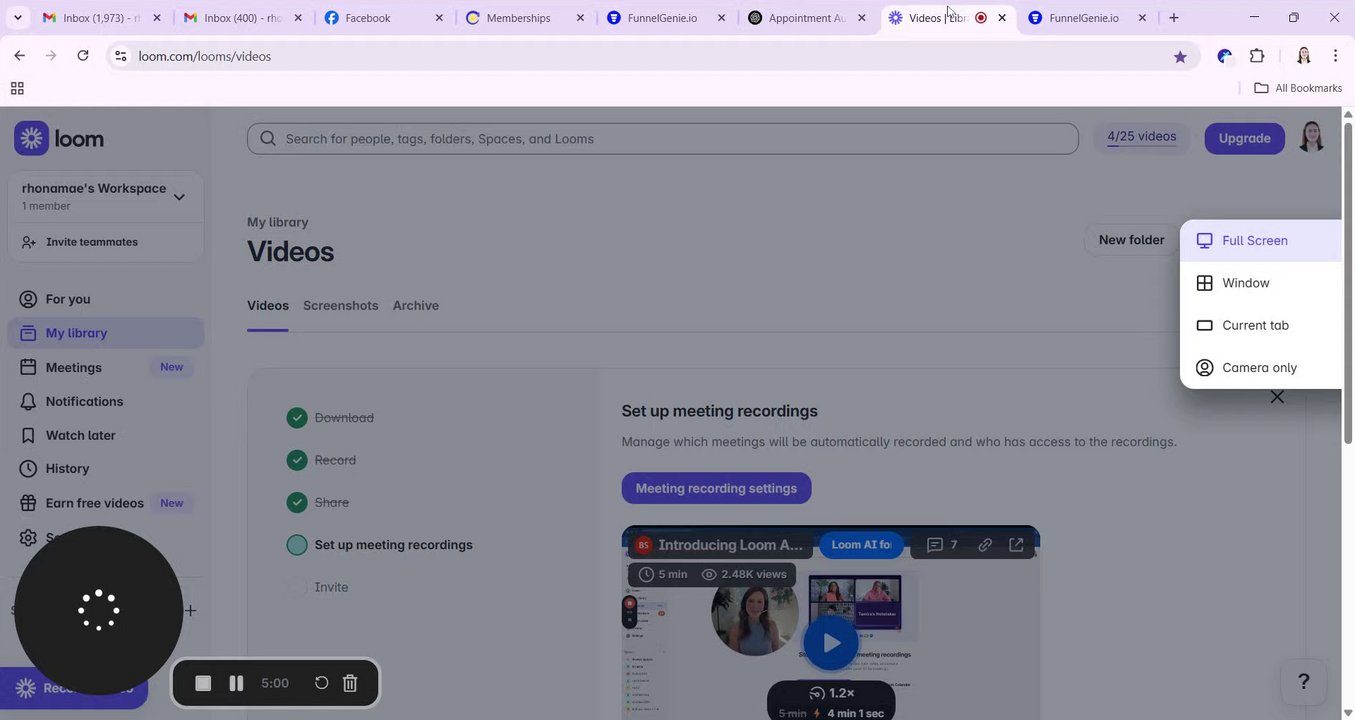Click the Upgrade button
1355x720 pixels.
pos(1244,138)
